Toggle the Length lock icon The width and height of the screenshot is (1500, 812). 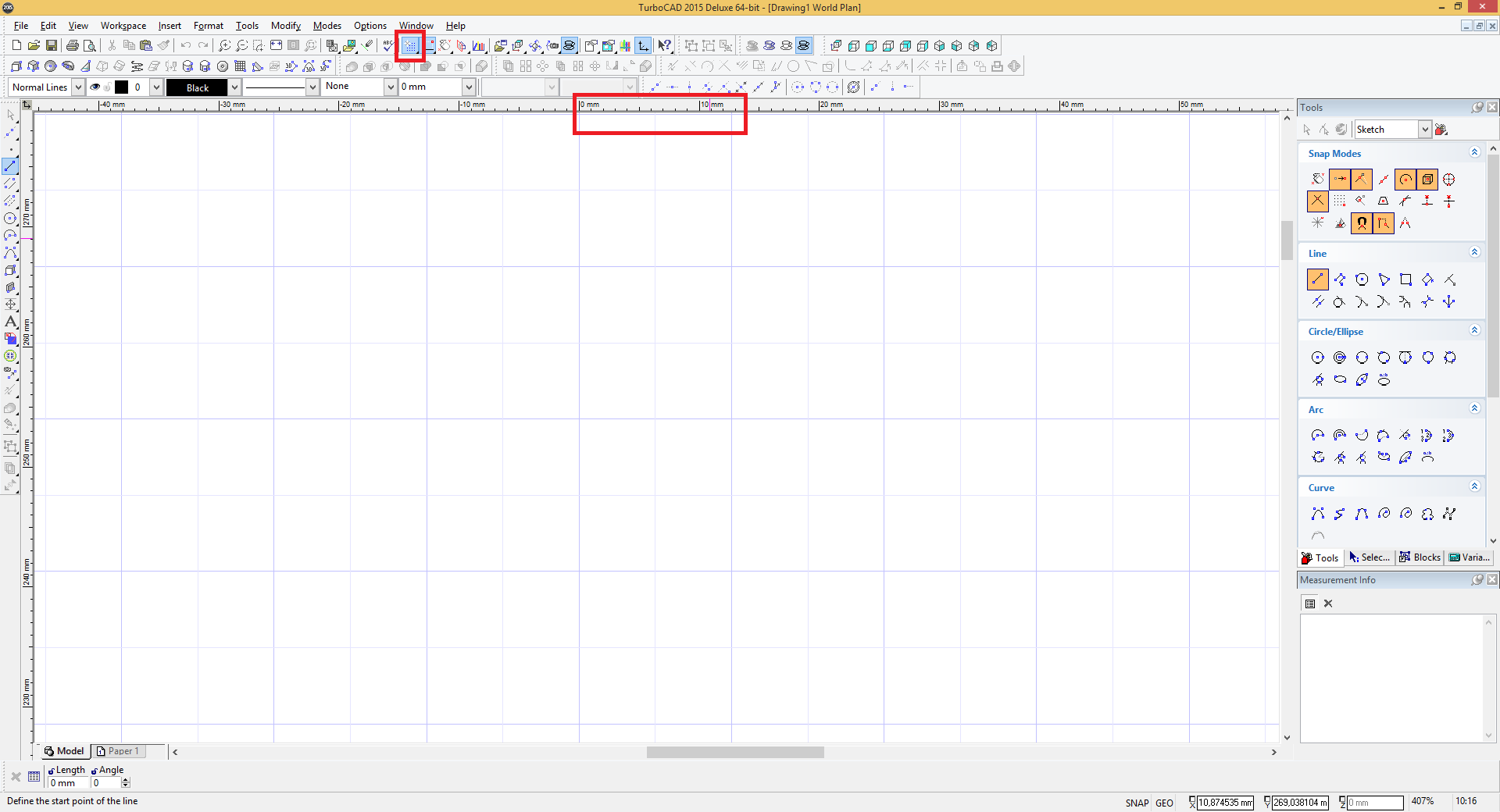52,771
